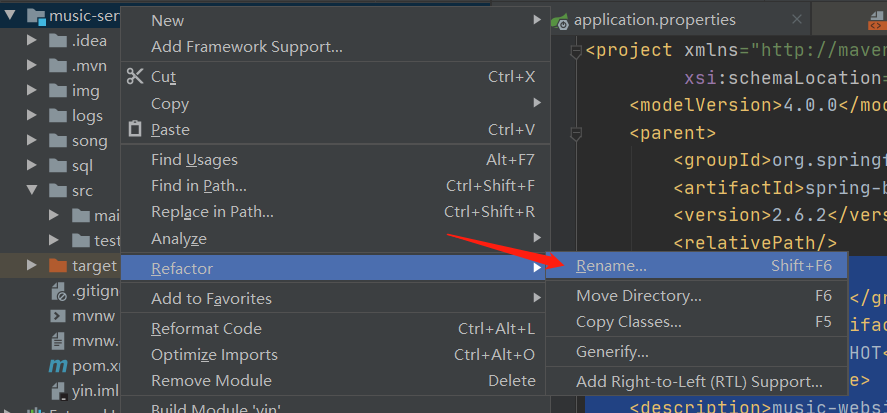Screen dimensions: 887x413
Task: Click the .idea folder icon
Action: [x=58, y=40]
